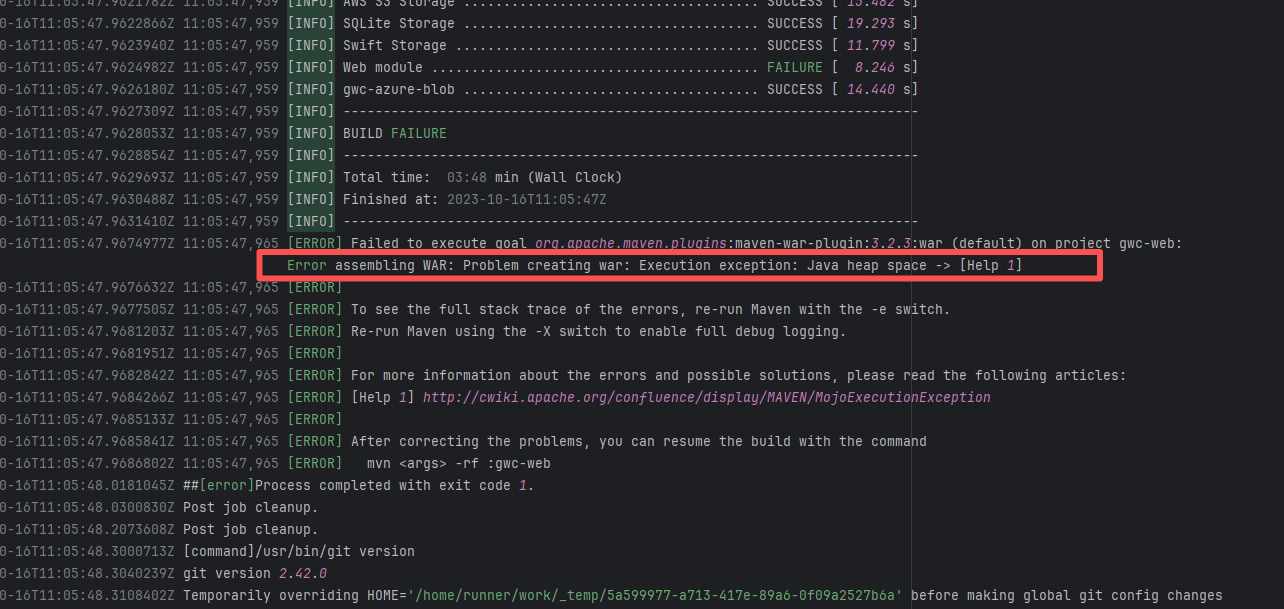Click the After correcting the problems line
Viewport: 1284px width, 609px height.
(x=638, y=441)
